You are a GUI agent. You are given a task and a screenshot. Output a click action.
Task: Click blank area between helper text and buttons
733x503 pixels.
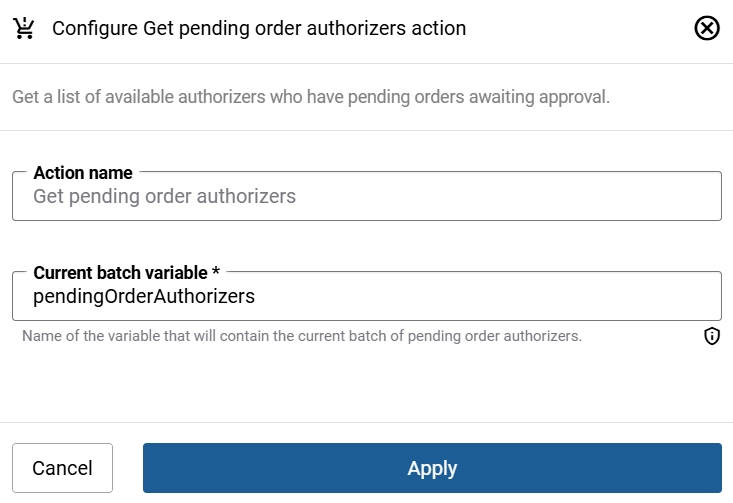[x=366, y=385]
